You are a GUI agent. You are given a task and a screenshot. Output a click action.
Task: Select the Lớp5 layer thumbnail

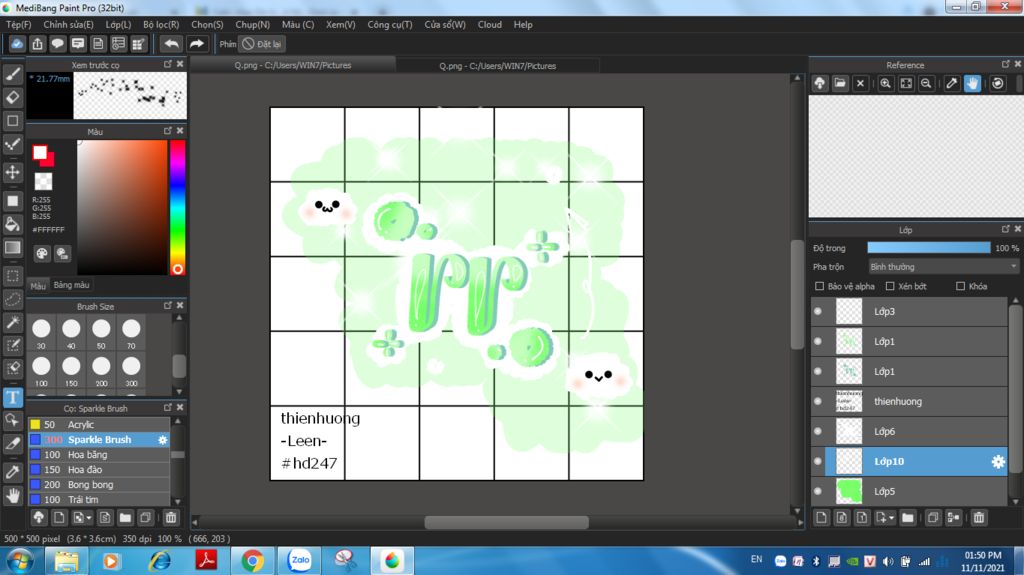tap(849, 491)
